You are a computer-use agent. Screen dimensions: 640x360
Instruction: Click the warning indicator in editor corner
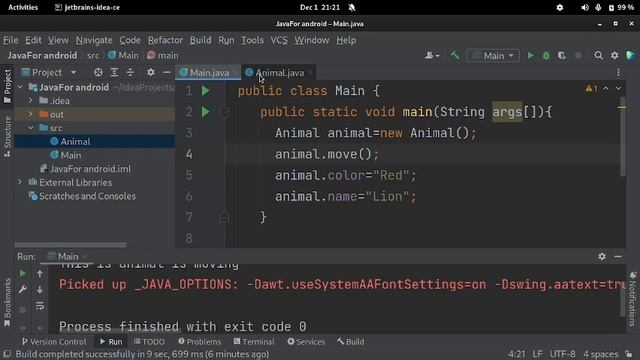click(x=591, y=88)
